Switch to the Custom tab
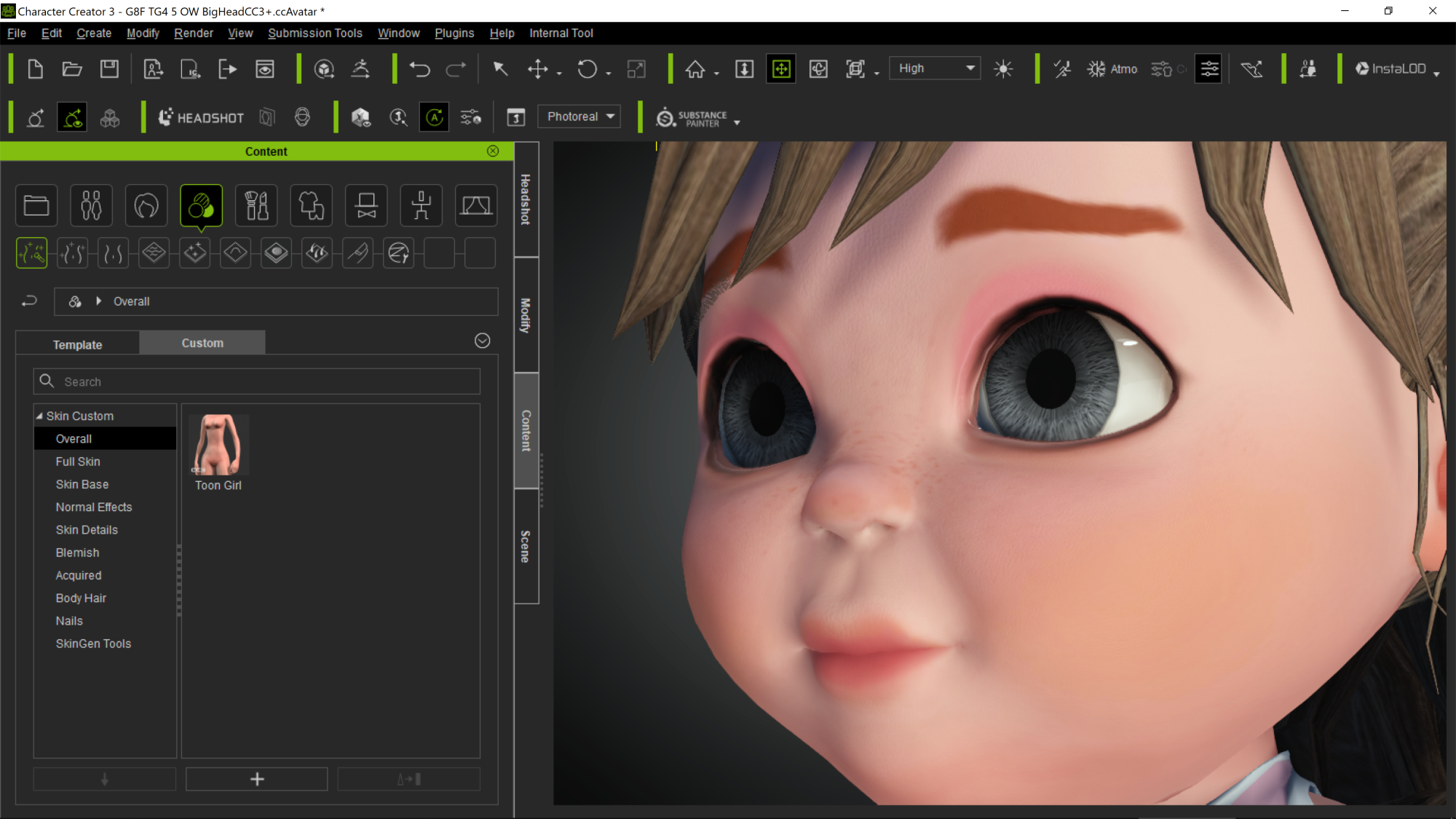Screen dimensions: 1456x819 click(x=202, y=343)
